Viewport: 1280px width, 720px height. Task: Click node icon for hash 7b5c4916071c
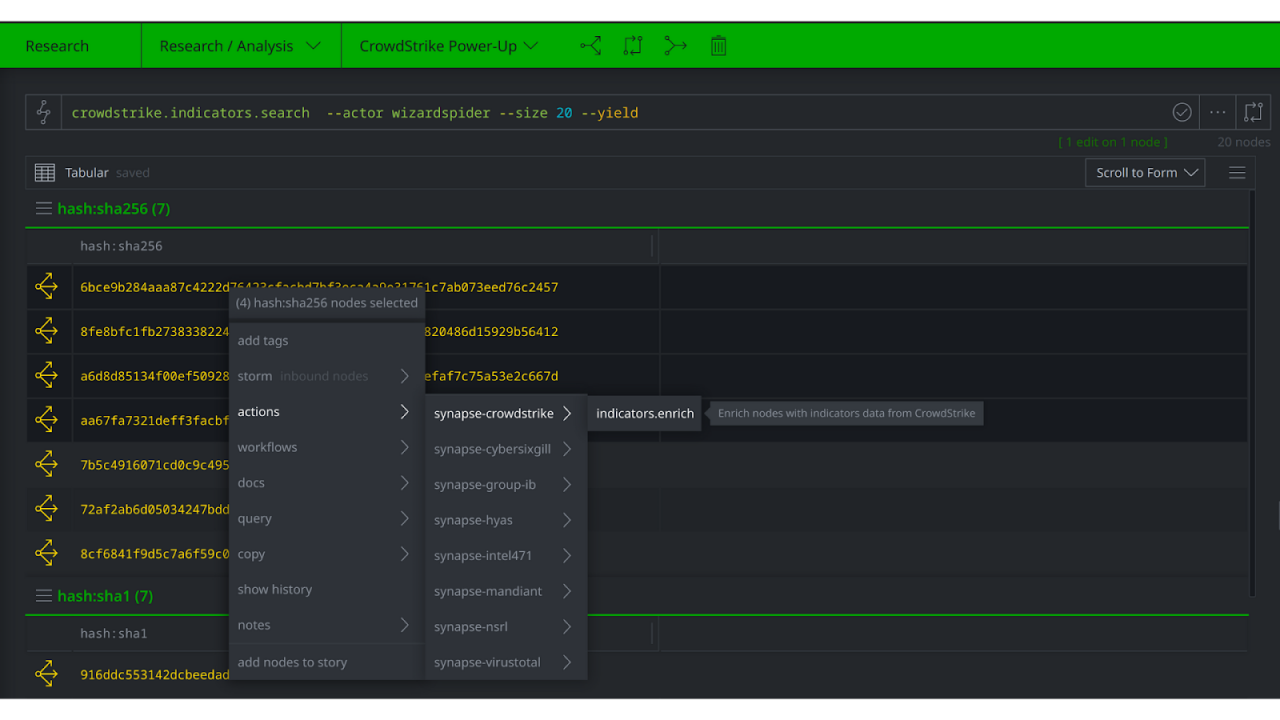point(46,464)
